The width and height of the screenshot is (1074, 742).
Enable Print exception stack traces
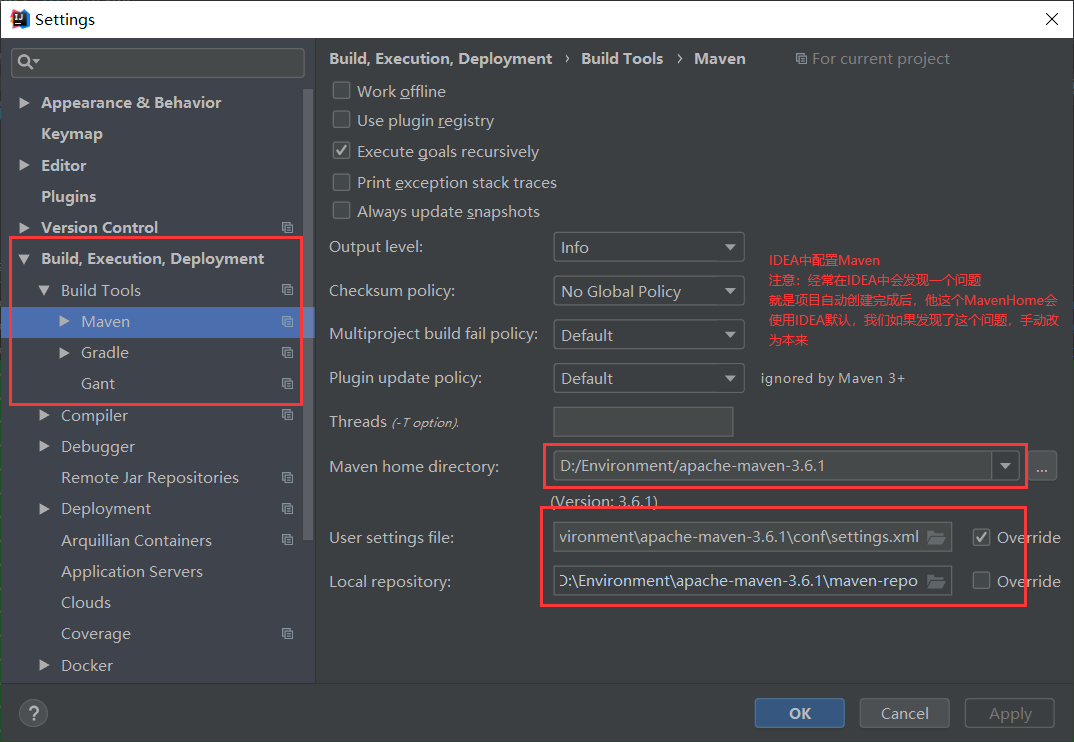point(341,182)
